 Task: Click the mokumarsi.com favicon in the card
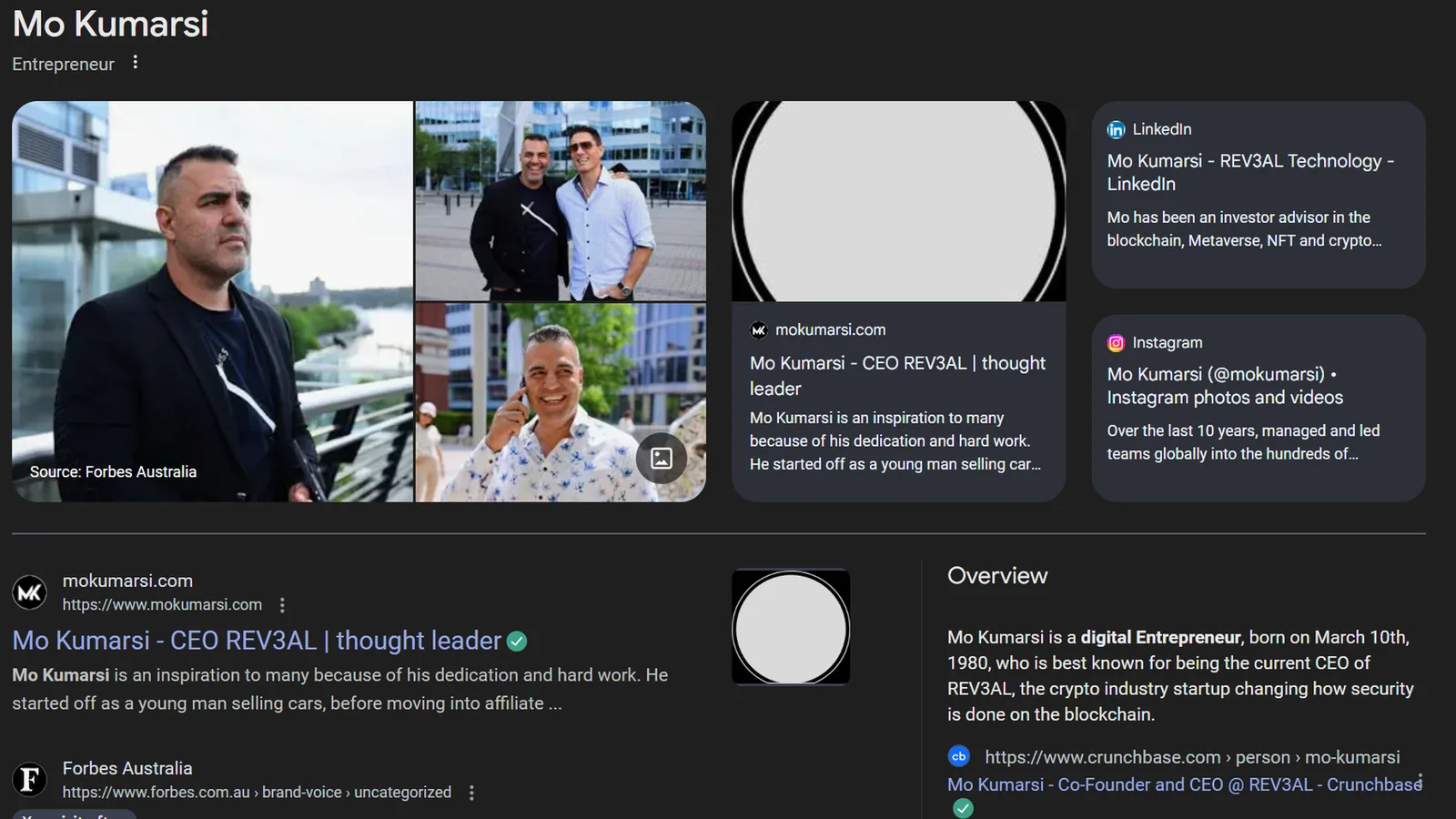pos(759,330)
